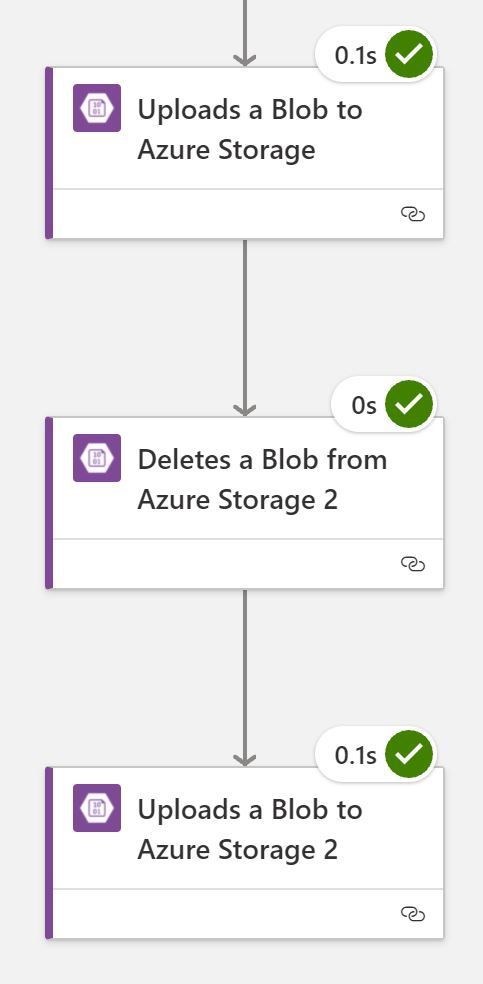Click green success checkmark above first Upload action

pos(409,55)
